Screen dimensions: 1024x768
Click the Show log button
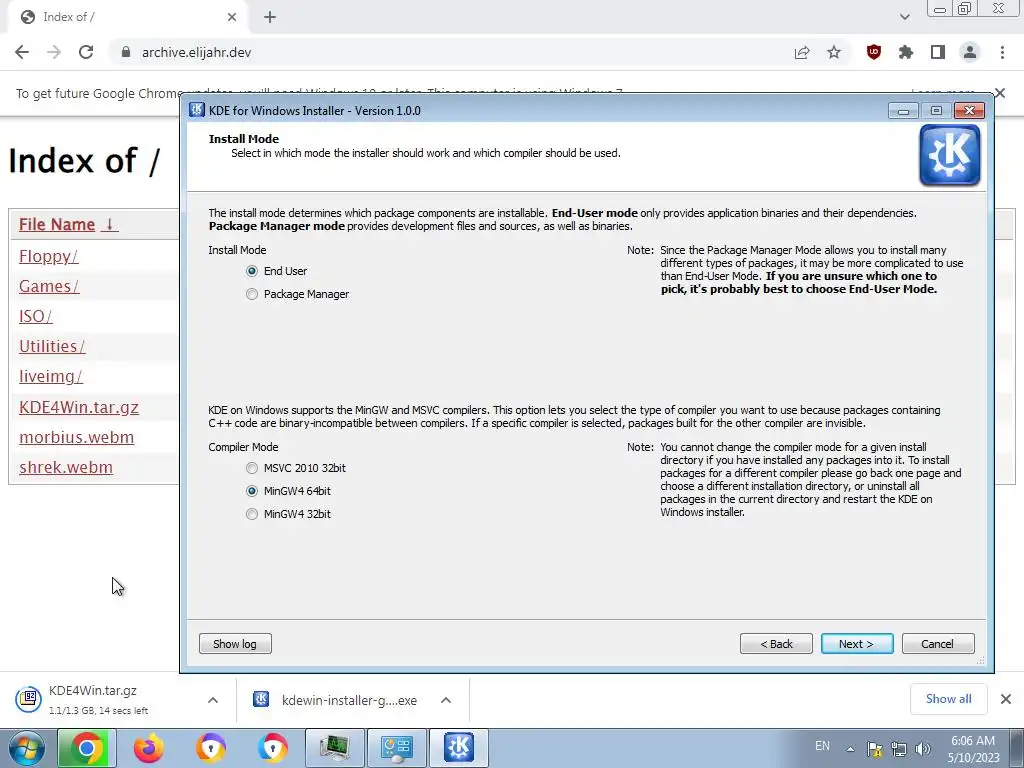coord(235,644)
